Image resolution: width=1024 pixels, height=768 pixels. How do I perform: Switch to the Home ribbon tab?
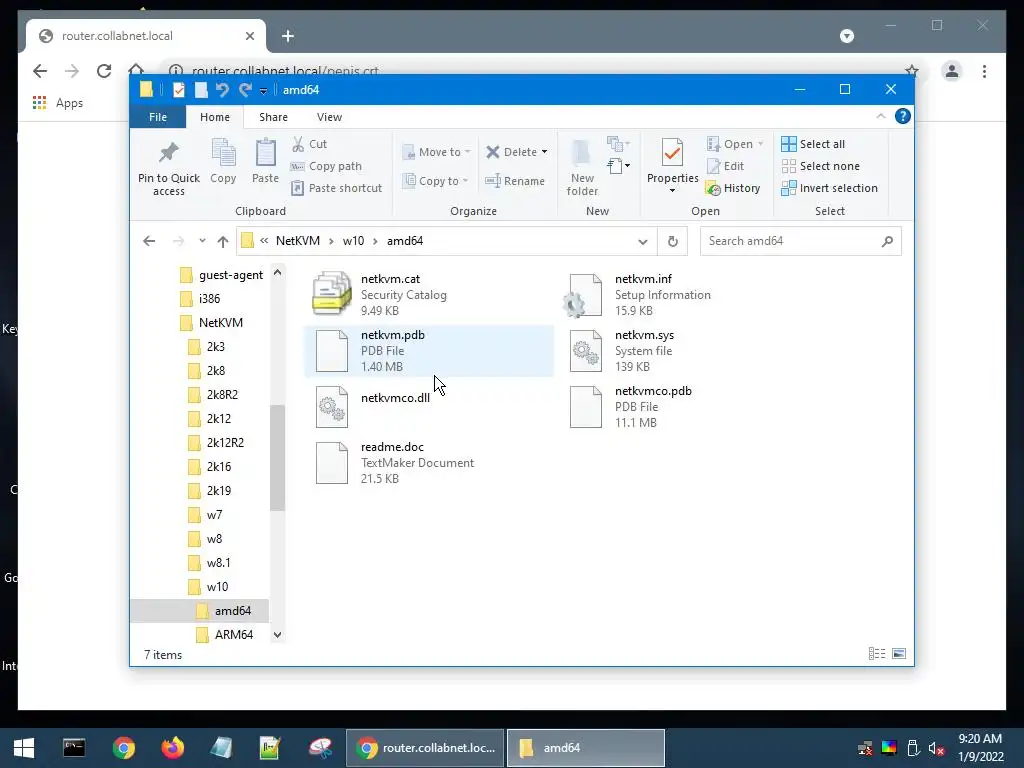point(215,117)
